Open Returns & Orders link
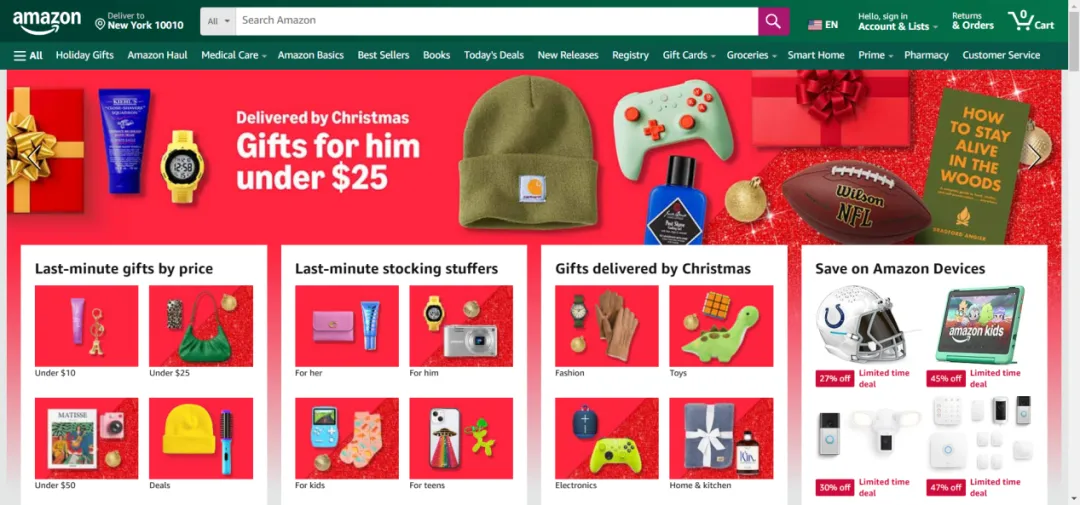1080x505 pixels. [x=973, y=21]
